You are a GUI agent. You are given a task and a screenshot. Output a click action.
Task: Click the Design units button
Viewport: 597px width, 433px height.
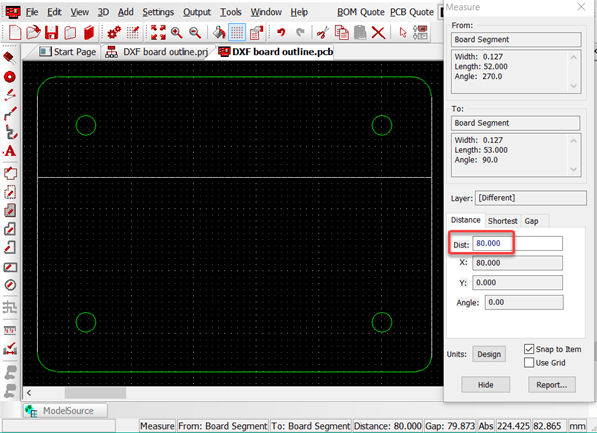489,354
